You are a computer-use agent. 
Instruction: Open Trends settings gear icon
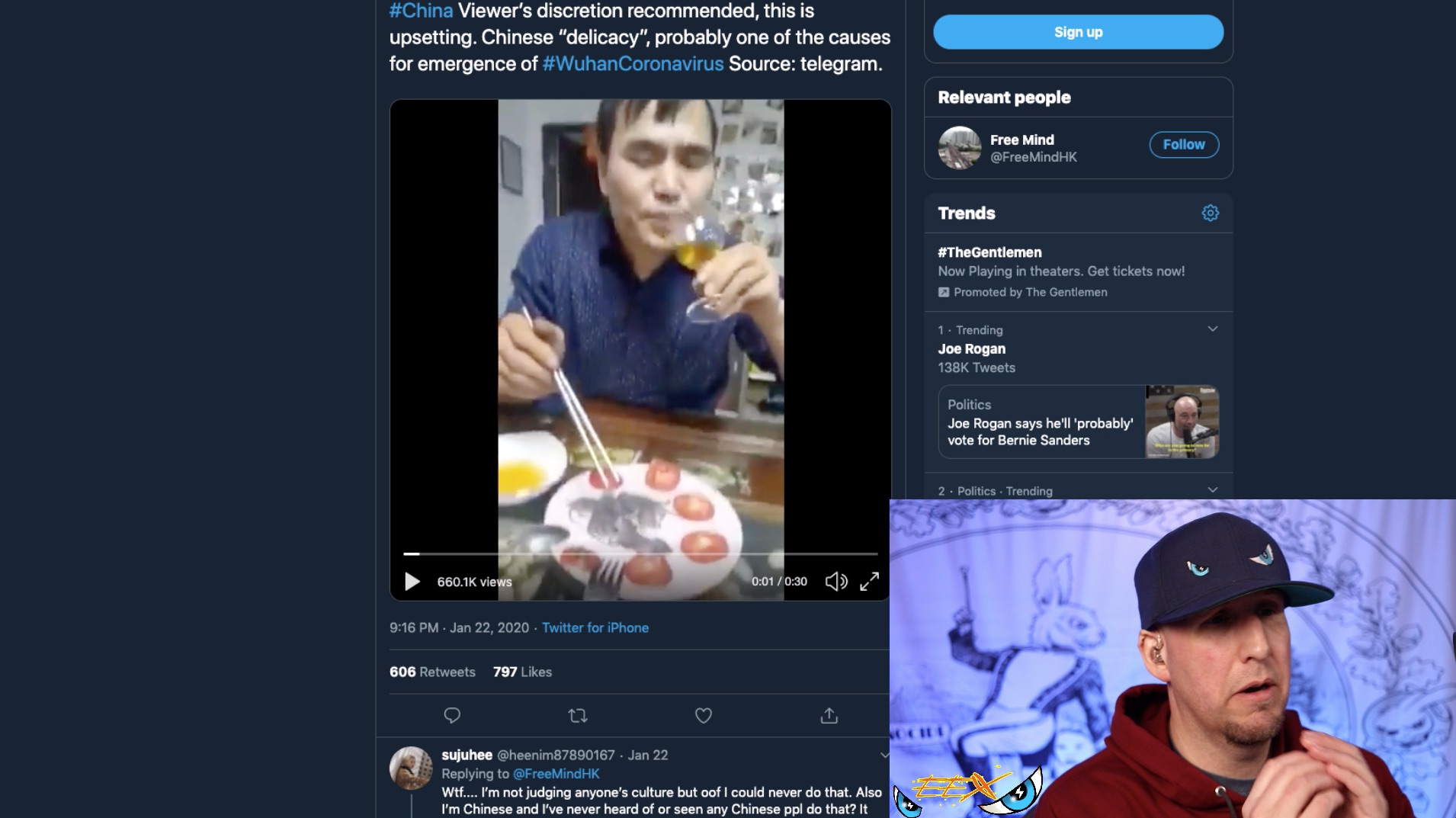click(x=1210, y=213)
